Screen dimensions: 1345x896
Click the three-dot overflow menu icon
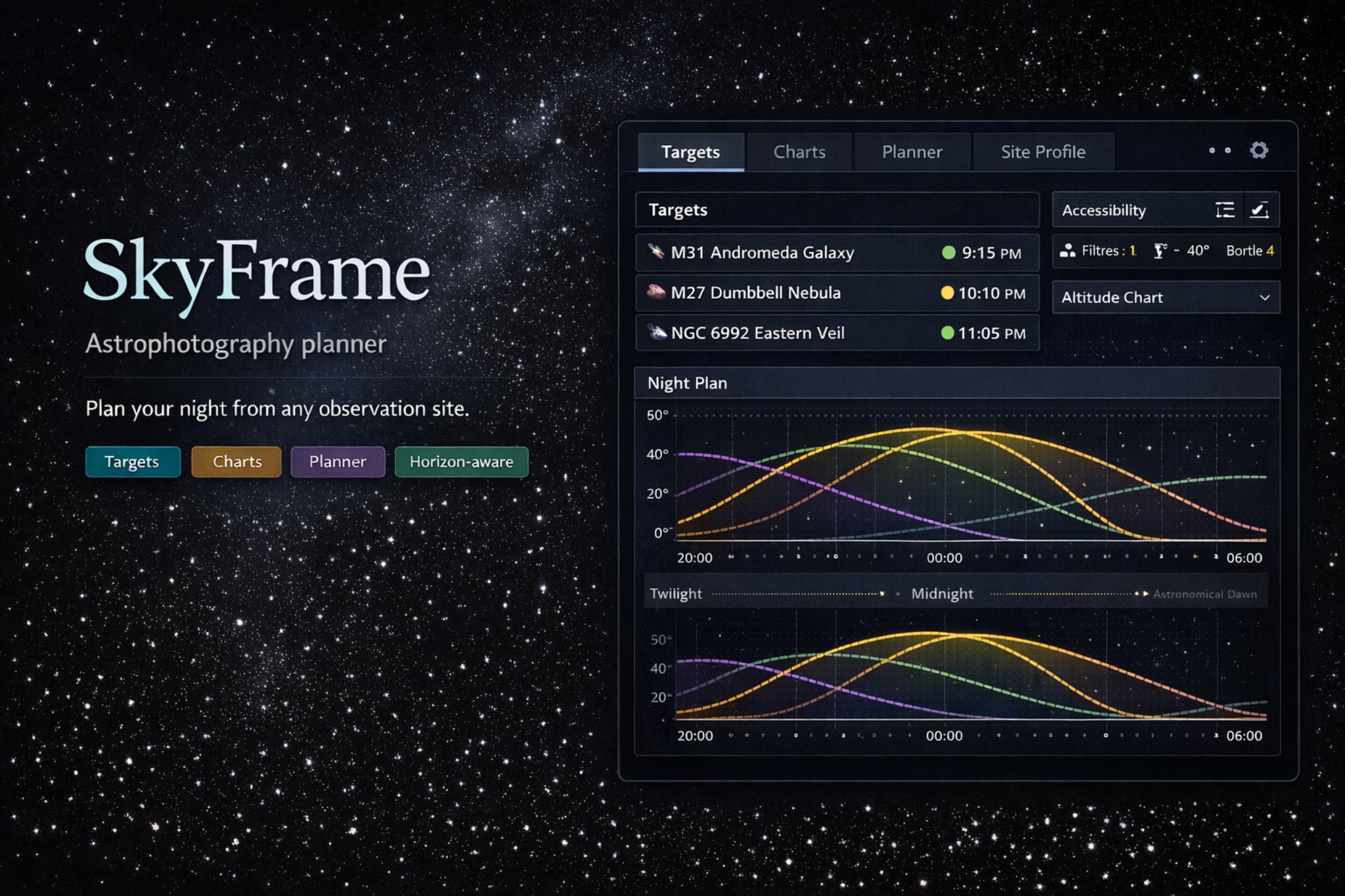[x=1218, y=150]
